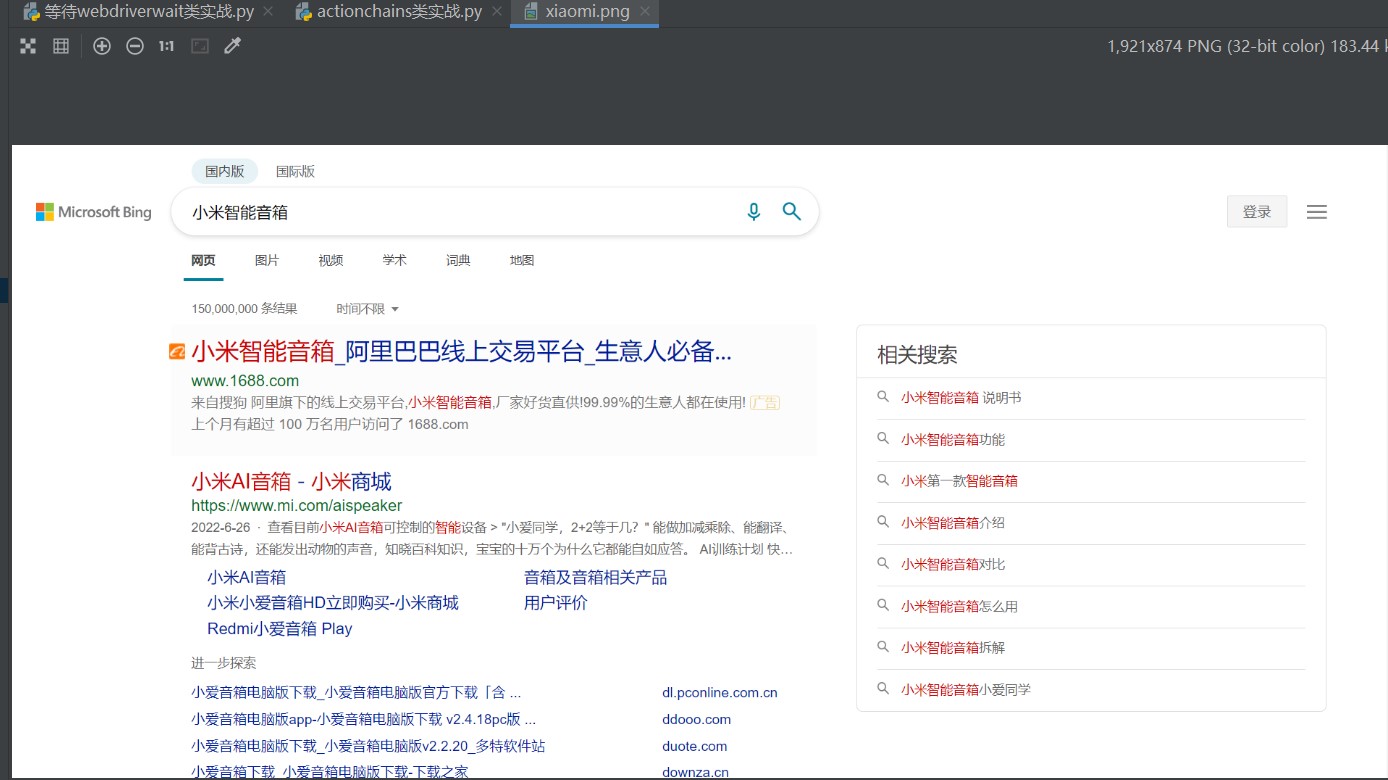Image resolution: width=1388 pixels, height=780 pixels.
Task: Open the 小米AI音箱 sitelink
Action: (247, 577)
